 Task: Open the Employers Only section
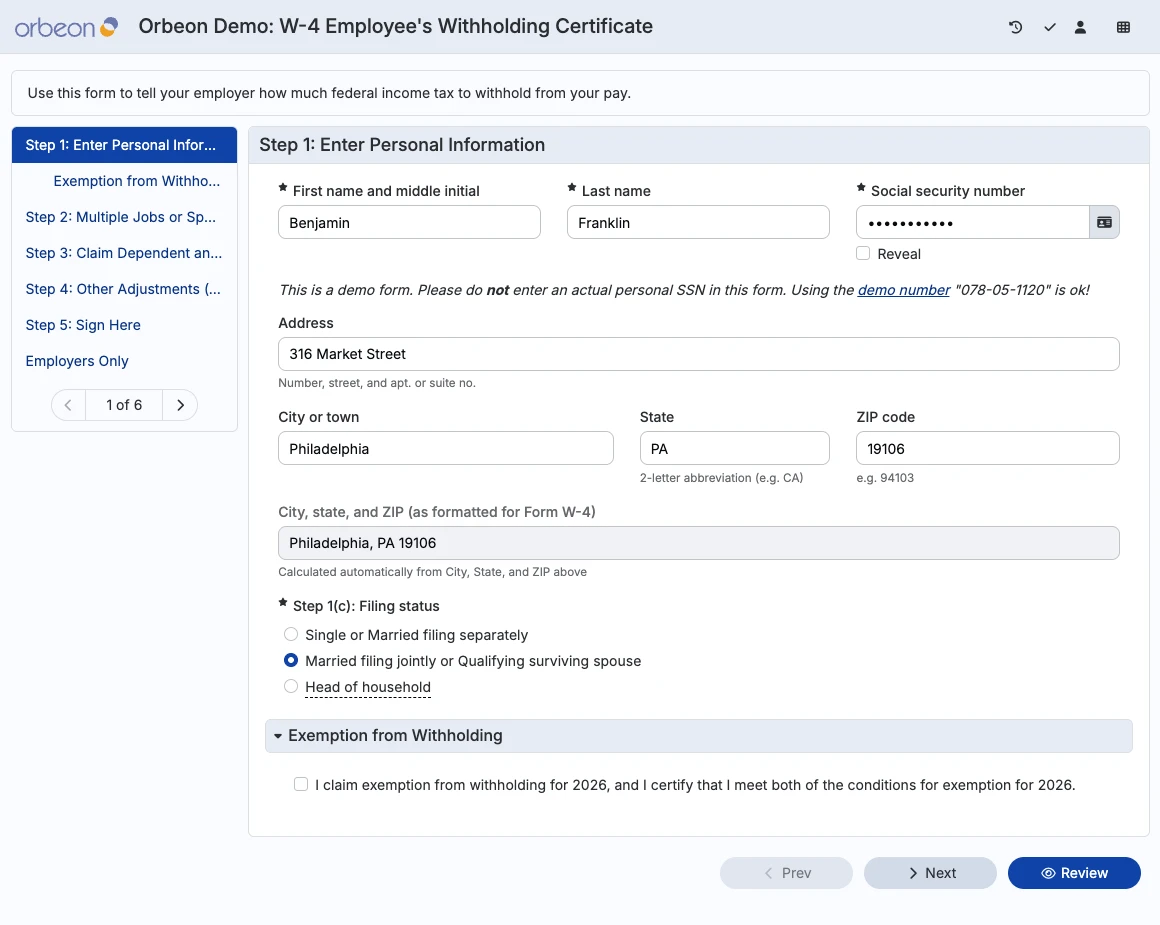(x=77, y=361)
